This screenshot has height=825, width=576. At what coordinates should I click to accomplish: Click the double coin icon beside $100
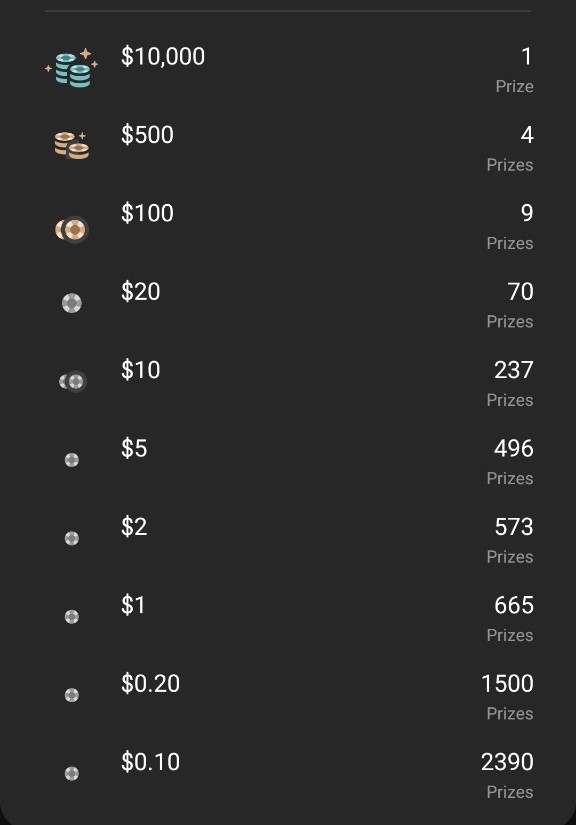coord(71,228)
